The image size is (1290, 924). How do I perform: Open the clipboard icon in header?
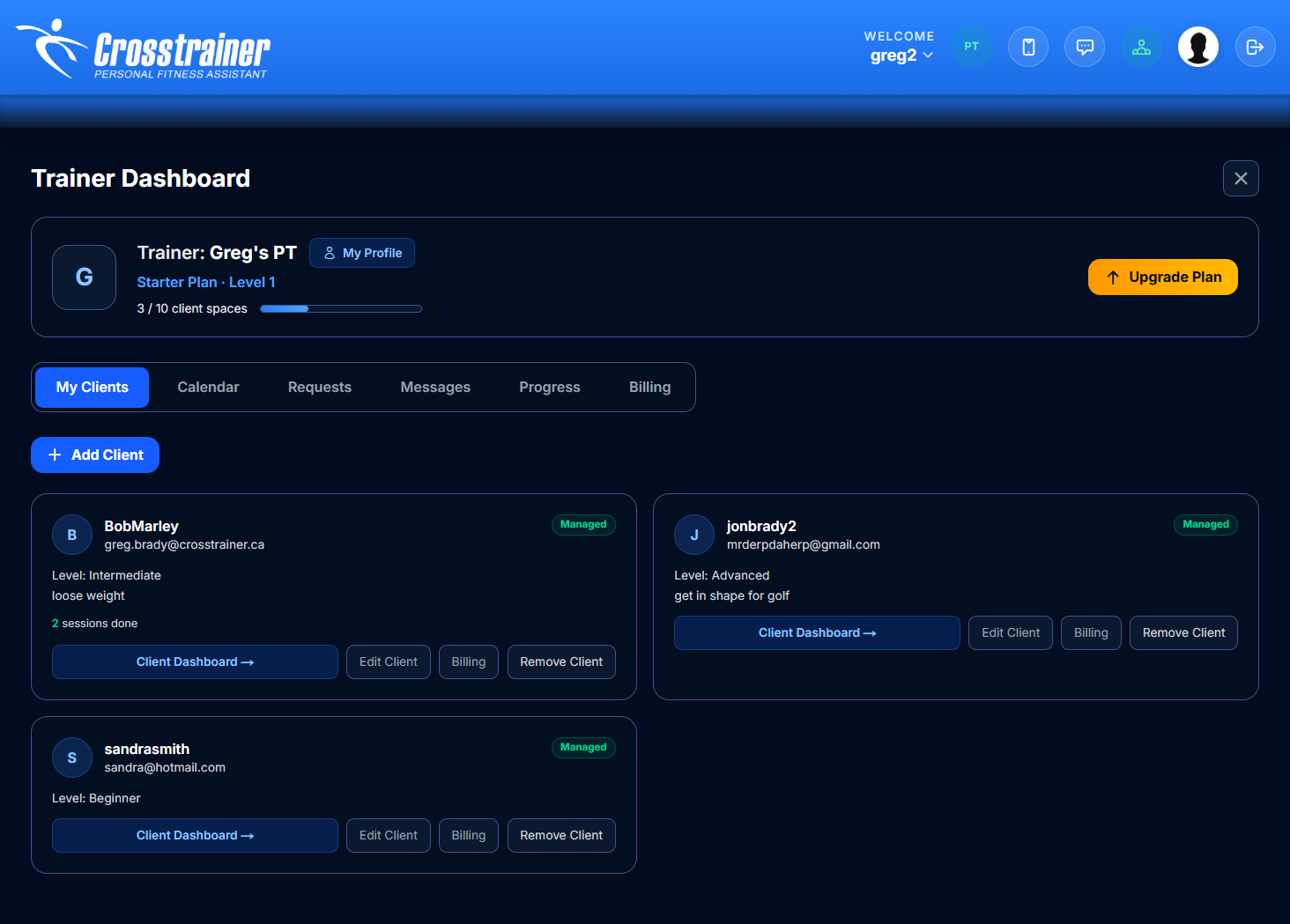(x=1028, y=47)
